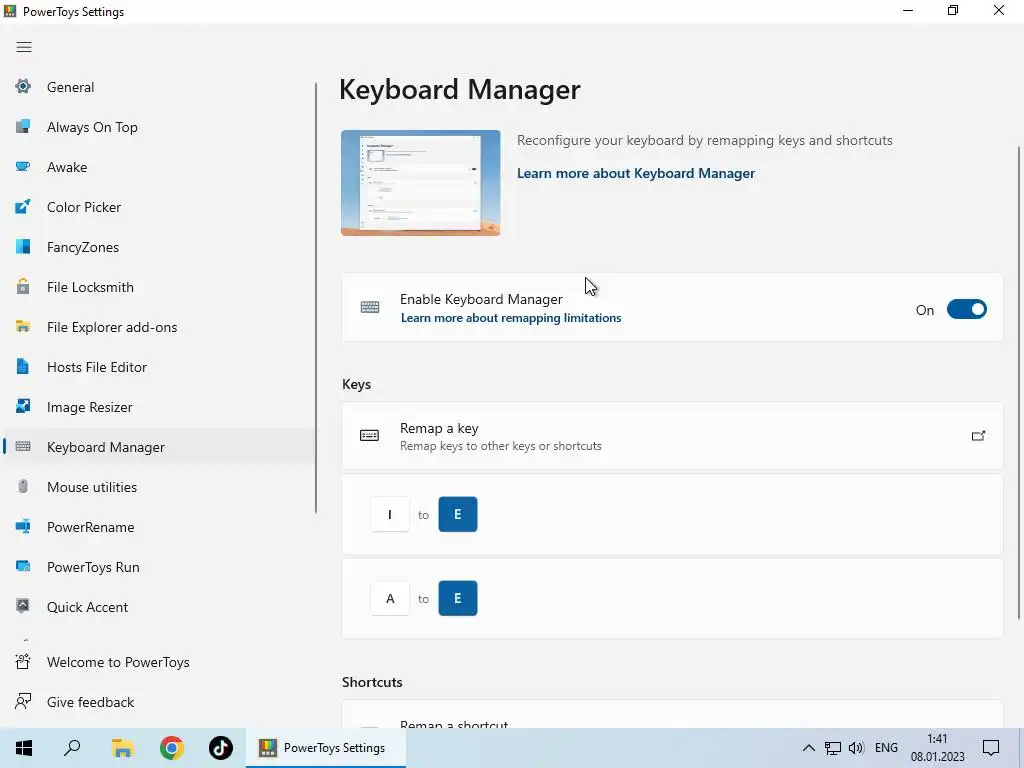Click keyboard icon beside Enable Keyboard Manager
The height and width of the screenshot is (768, 1024).
[370, 307]
